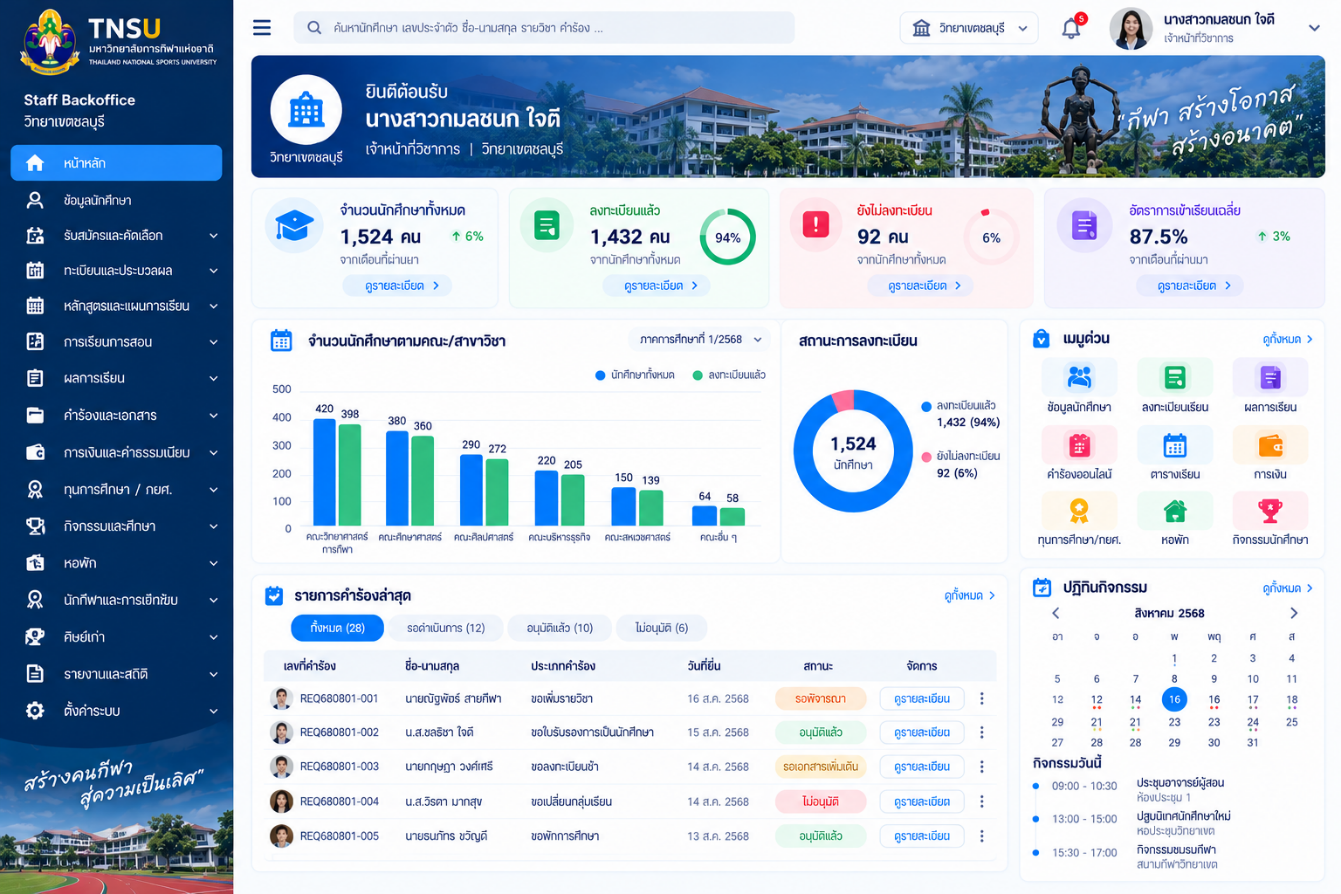Select the ทั้งหมด (28) tab
The height and width of the screenshot is (894, 1341).
pos(337,628)
